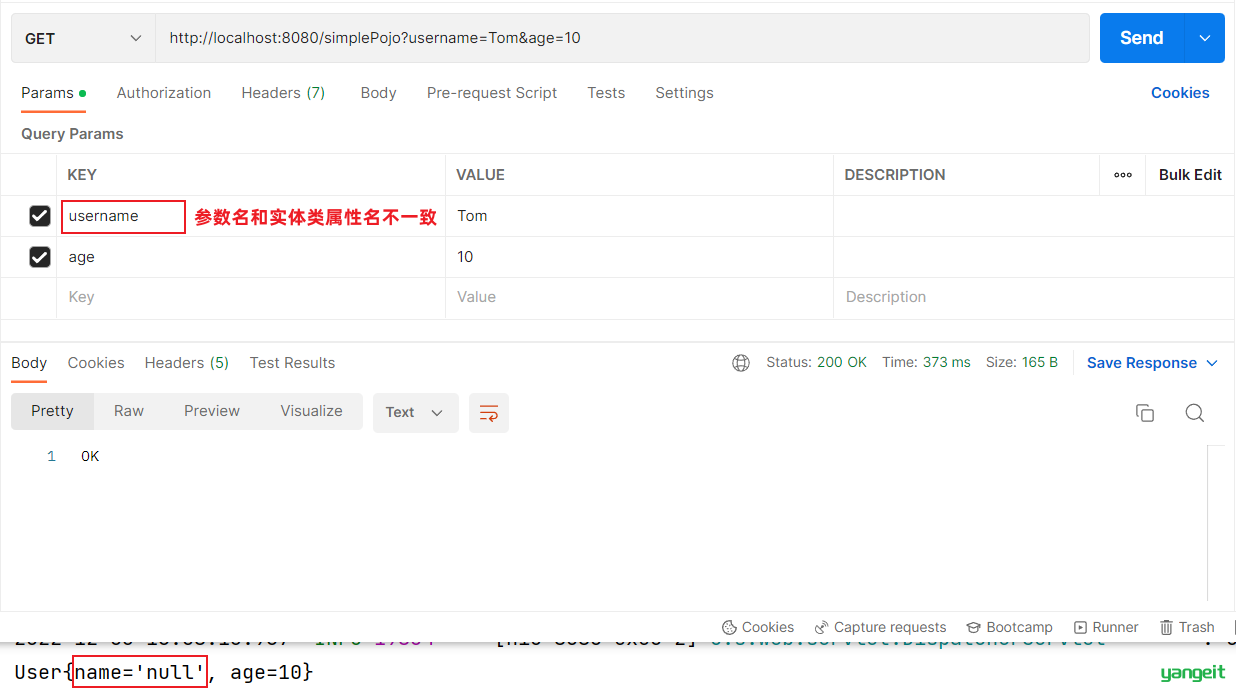Open the Pre-request Script tab
Screen dimensions: 1236x692
(492, 93)
